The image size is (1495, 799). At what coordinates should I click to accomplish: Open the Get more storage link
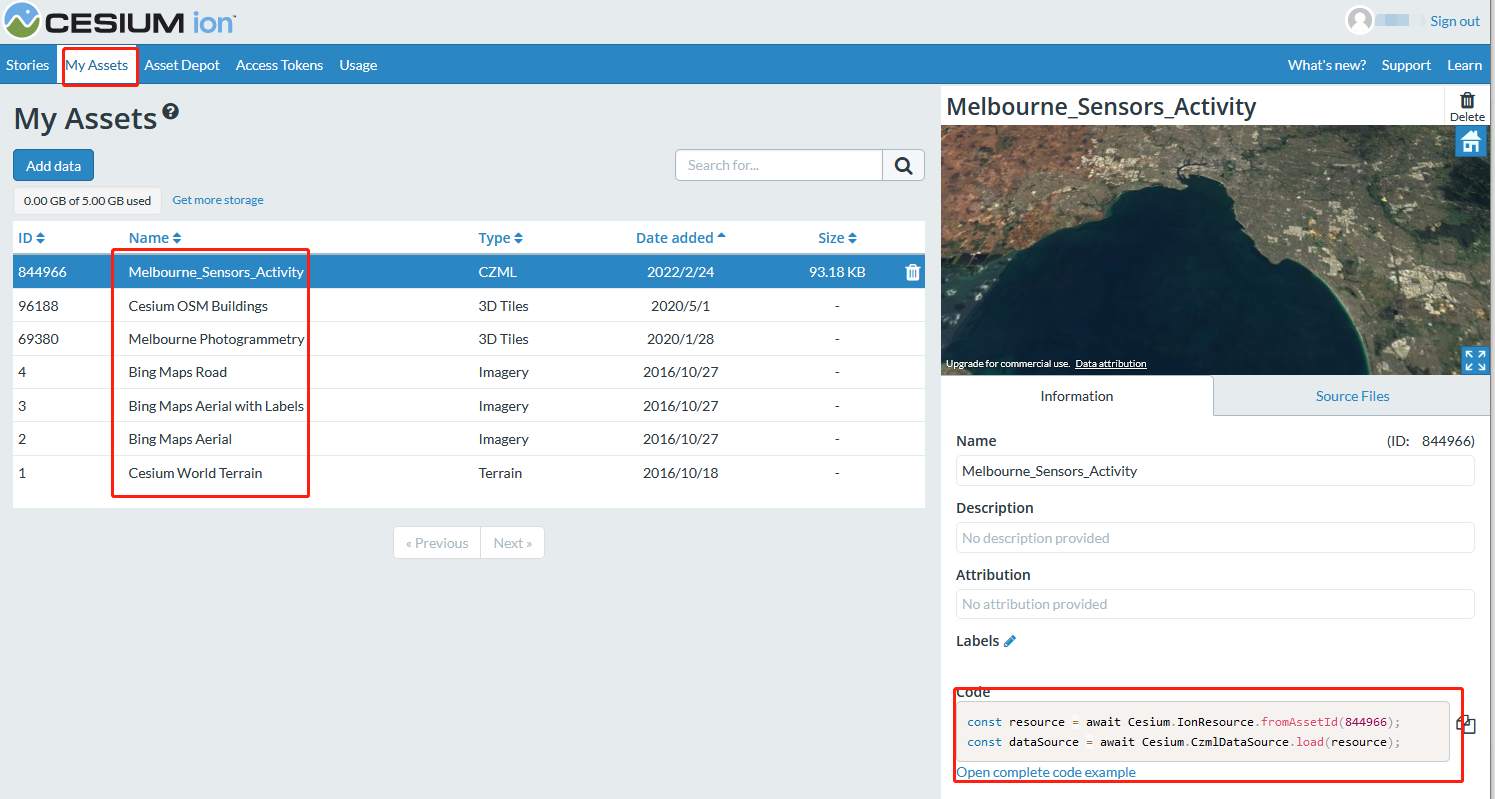pos(218,200)
